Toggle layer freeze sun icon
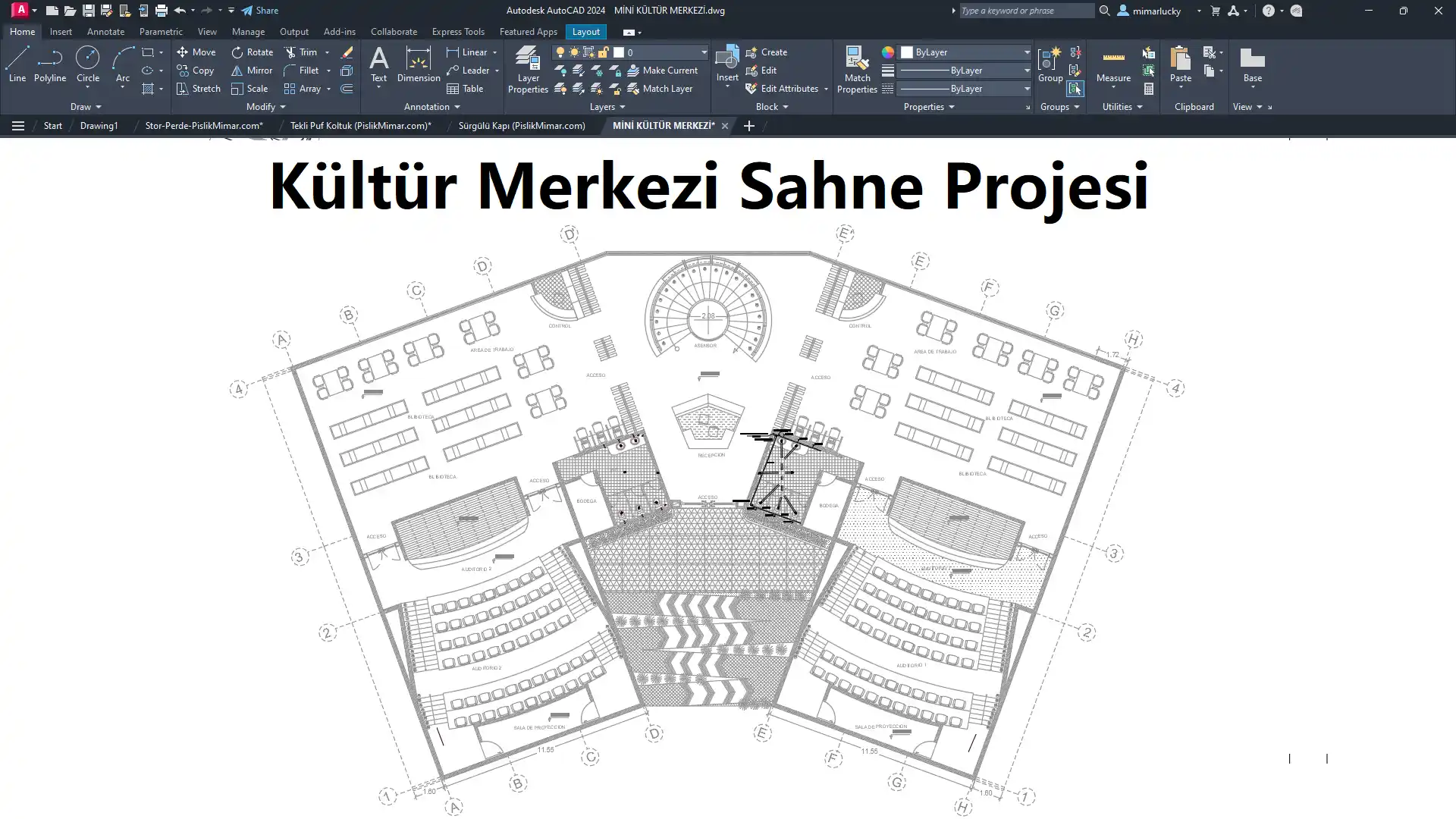 pos(574,52)
